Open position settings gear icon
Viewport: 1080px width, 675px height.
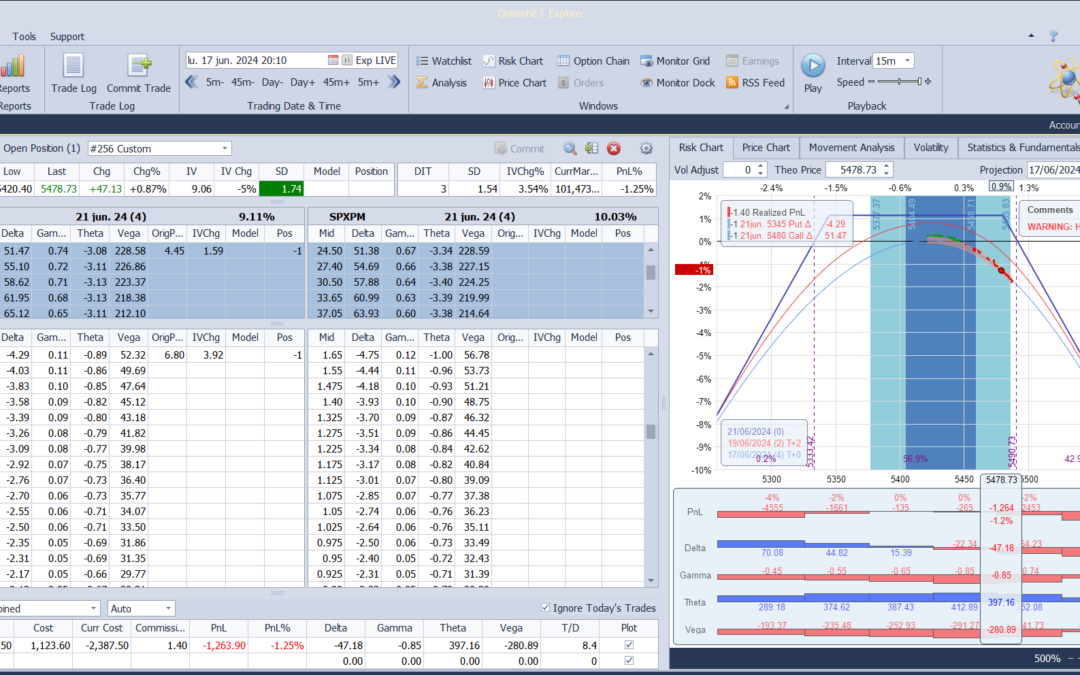coord(646,148)
